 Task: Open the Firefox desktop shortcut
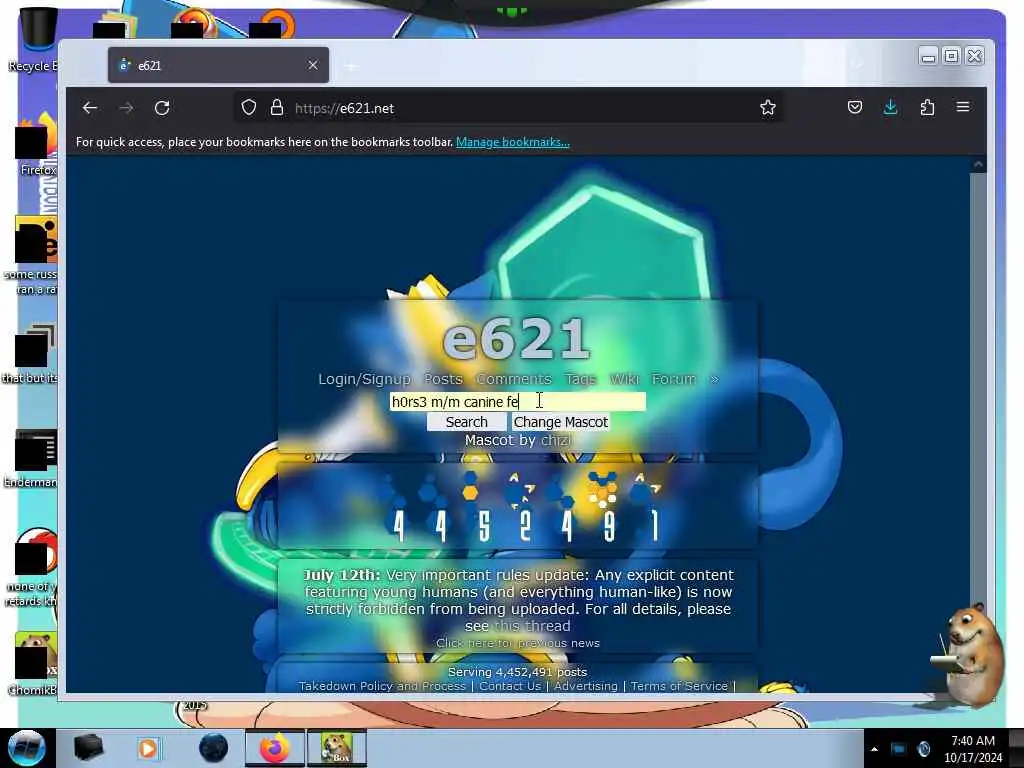pos(36,145)
